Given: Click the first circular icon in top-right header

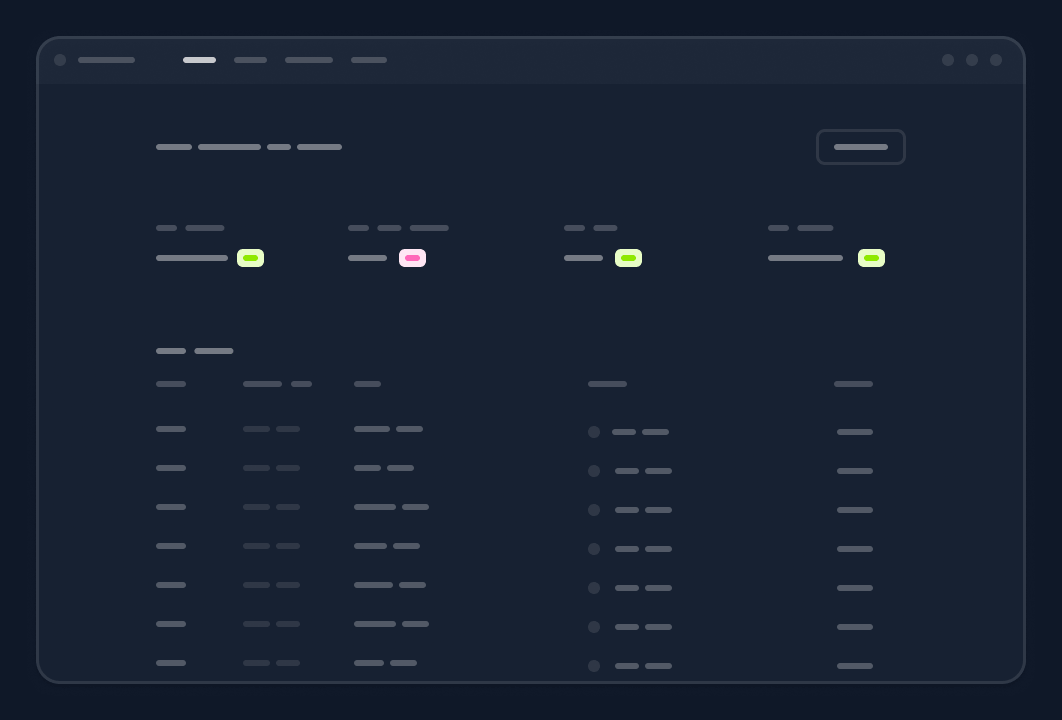Looking at the screenshot, I should coord(948,60).
